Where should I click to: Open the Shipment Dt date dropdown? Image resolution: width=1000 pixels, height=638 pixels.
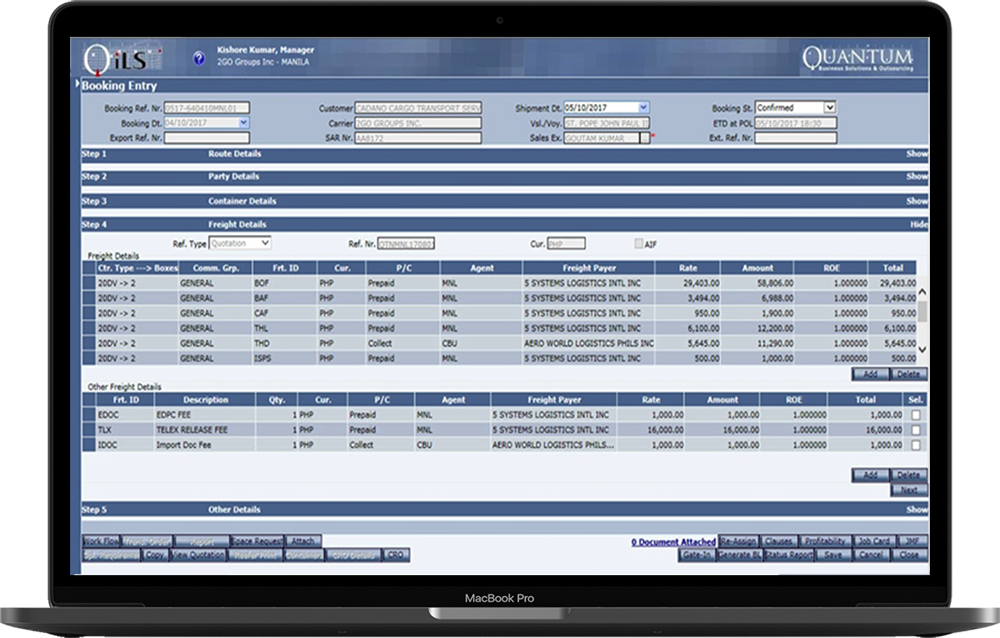click(x=643, y=107)
